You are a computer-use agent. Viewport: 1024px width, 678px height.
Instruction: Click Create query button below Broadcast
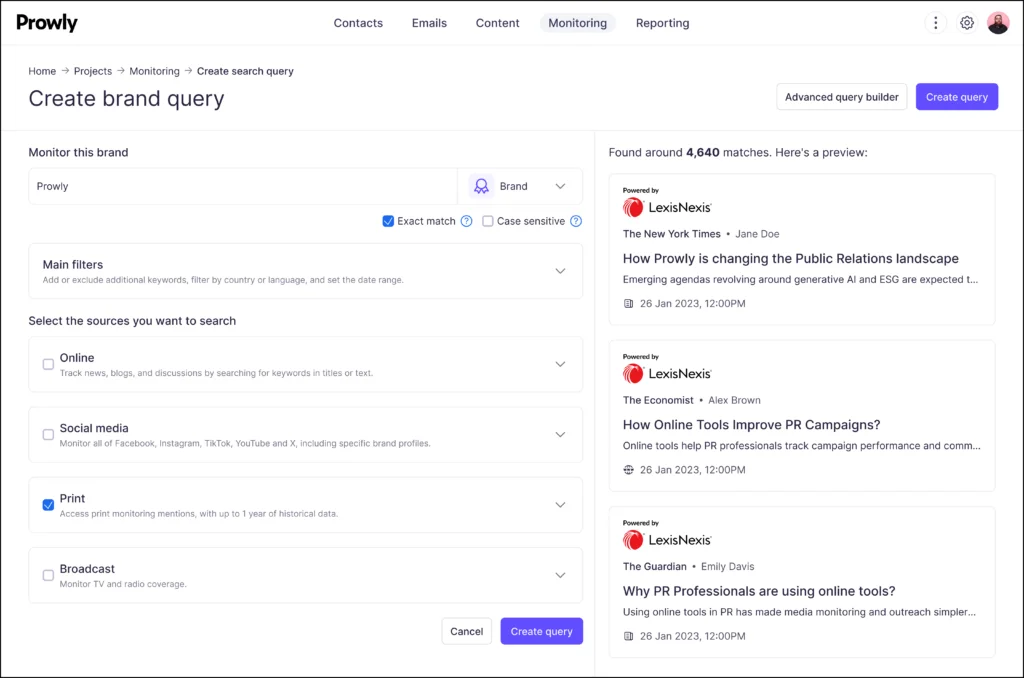[541, 632]
